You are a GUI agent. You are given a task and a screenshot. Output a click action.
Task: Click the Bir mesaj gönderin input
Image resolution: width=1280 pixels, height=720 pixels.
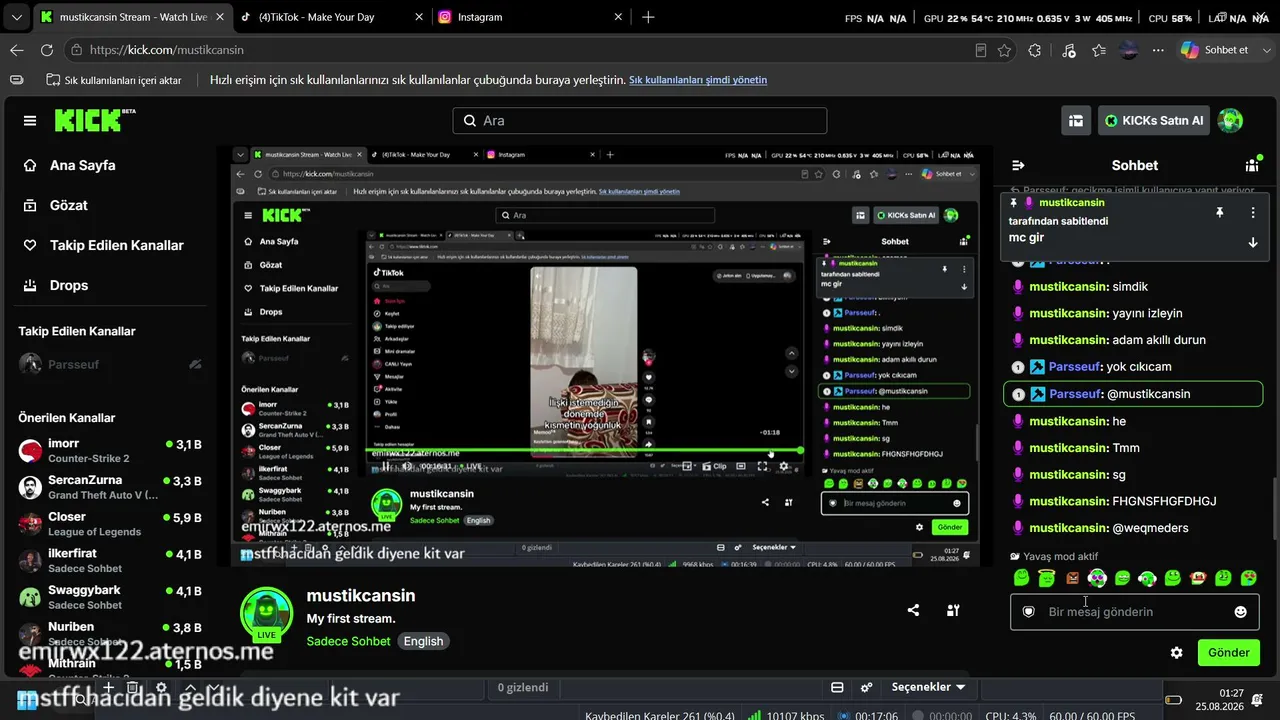pyautogui.click(x=1134, y=612)
